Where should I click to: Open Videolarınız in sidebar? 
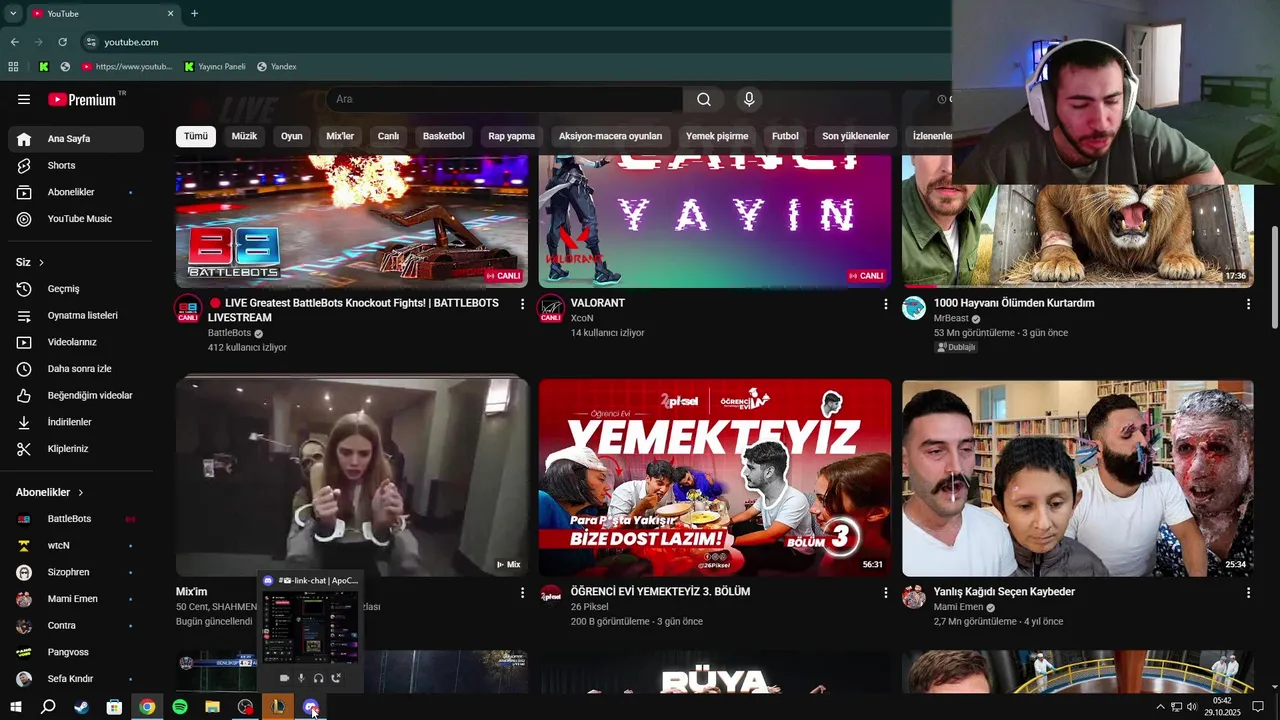[76, 342]
